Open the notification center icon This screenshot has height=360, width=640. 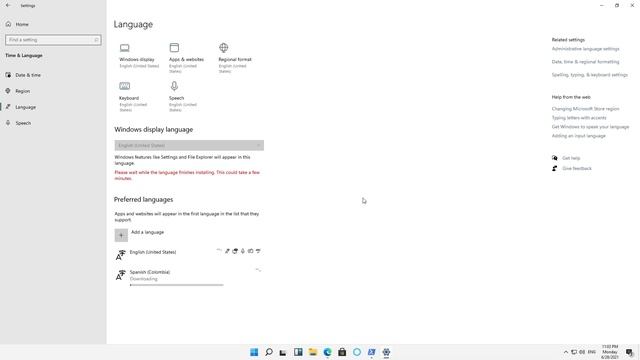point(629,352)
